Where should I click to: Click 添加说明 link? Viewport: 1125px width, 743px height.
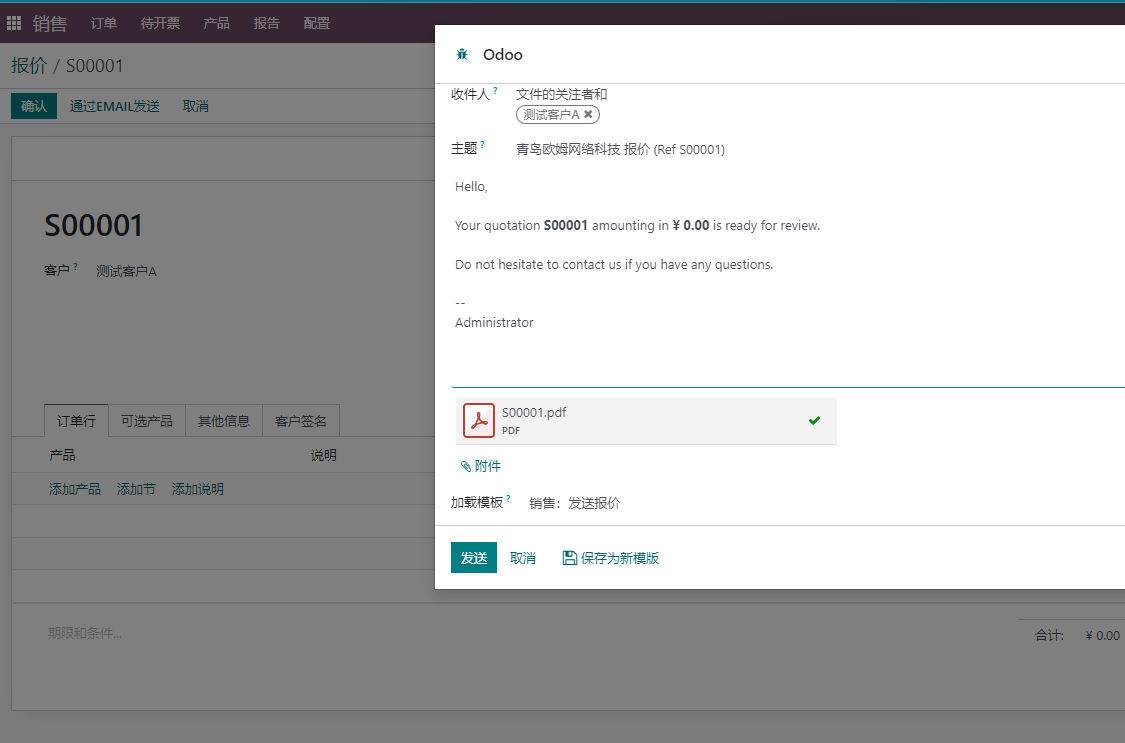198,489
